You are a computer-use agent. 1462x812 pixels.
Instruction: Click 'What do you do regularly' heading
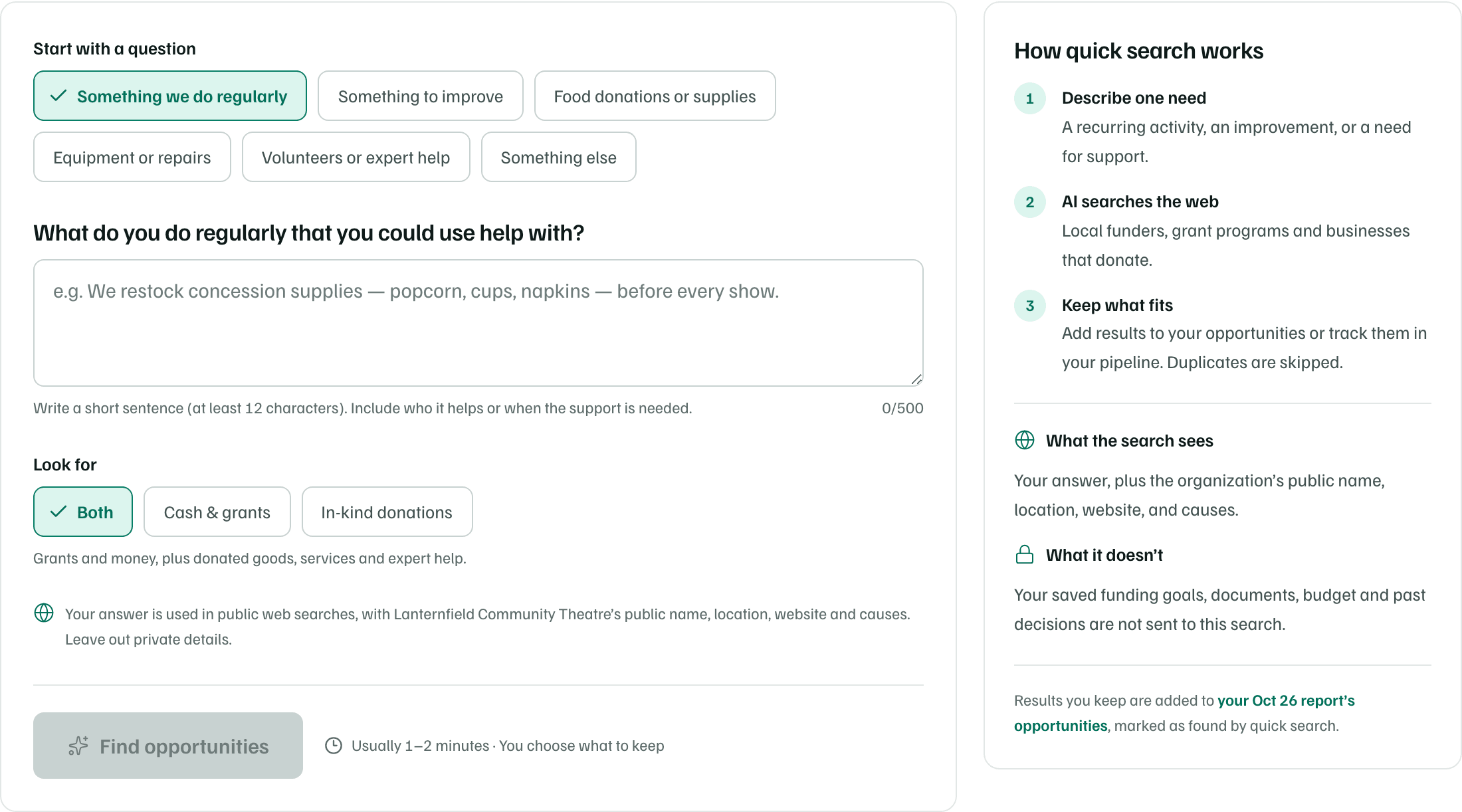click(309, 233)
